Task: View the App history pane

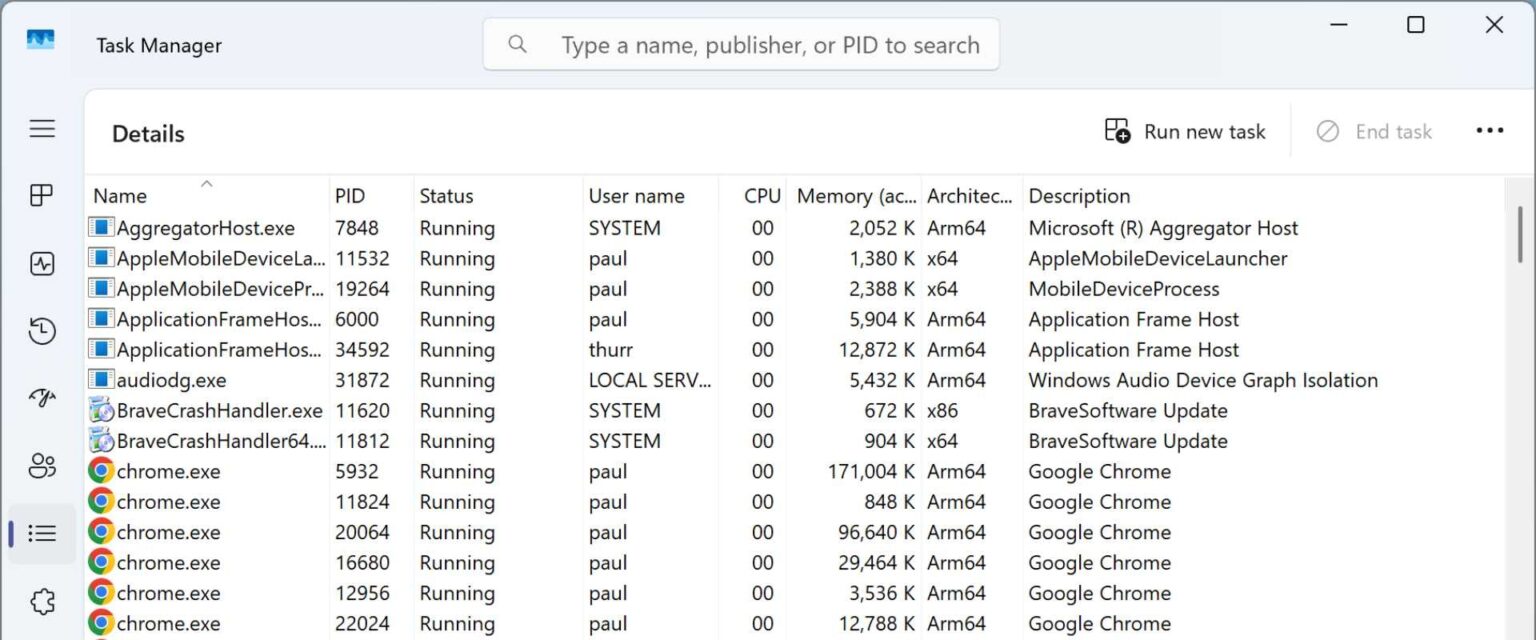Action: tap(41, 331)
